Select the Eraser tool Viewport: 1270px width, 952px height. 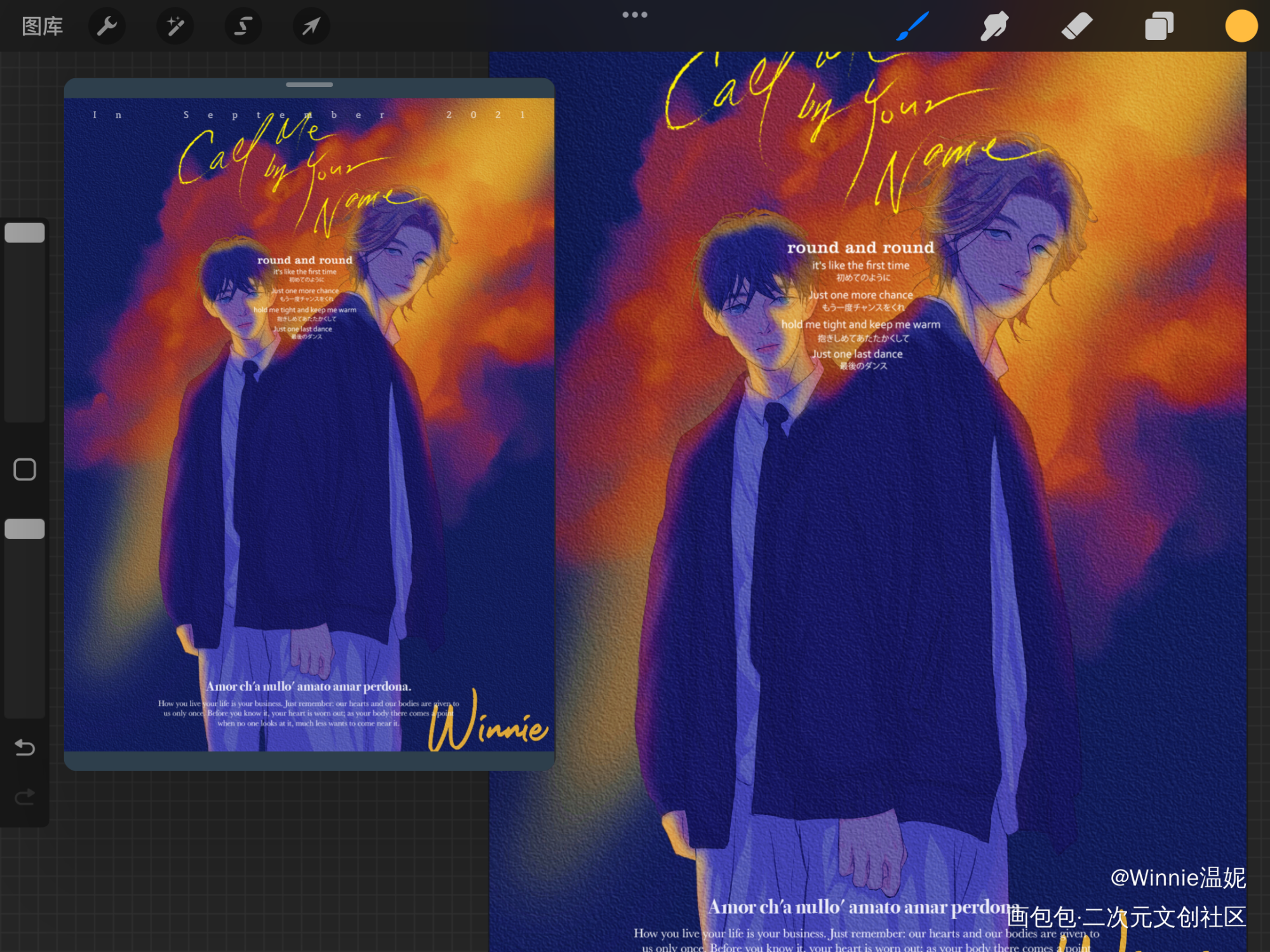tap(1077, 27)
